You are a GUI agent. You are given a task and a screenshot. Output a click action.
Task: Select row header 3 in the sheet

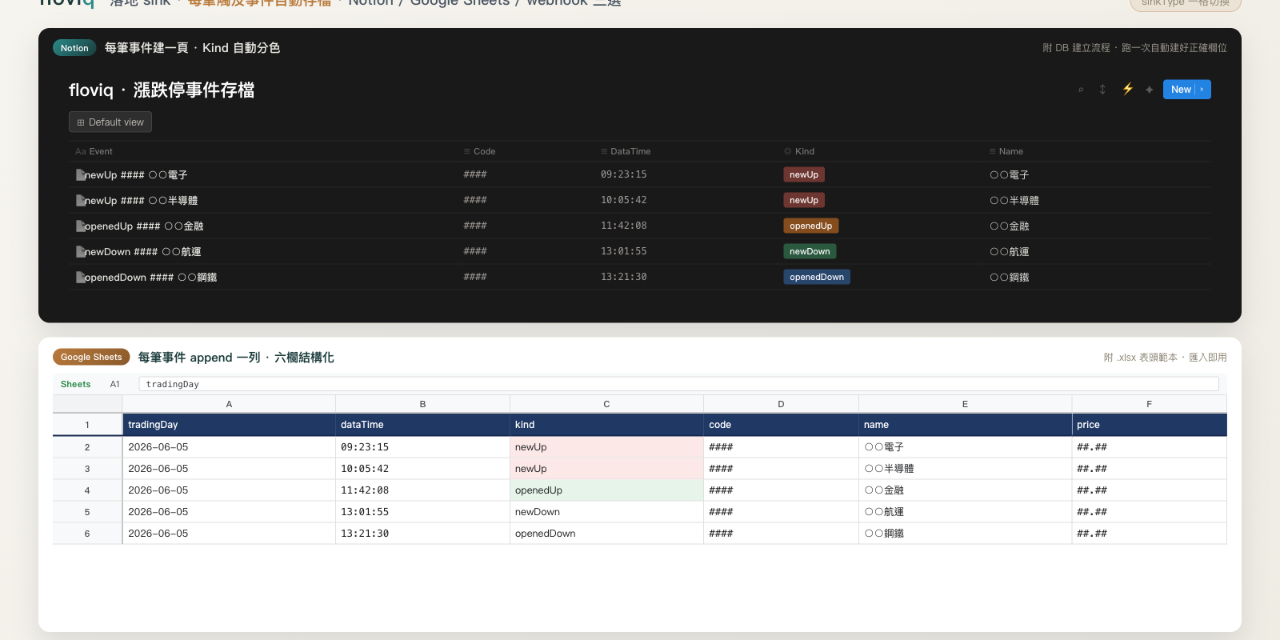point(88,469)
